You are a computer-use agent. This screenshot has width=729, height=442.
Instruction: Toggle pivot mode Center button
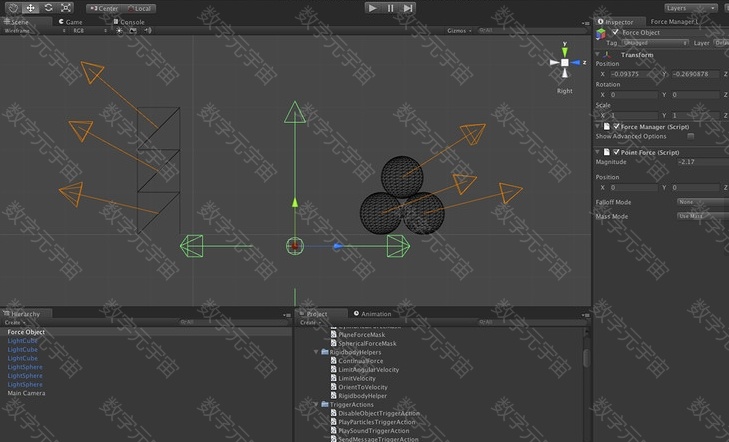click(104, 8)
